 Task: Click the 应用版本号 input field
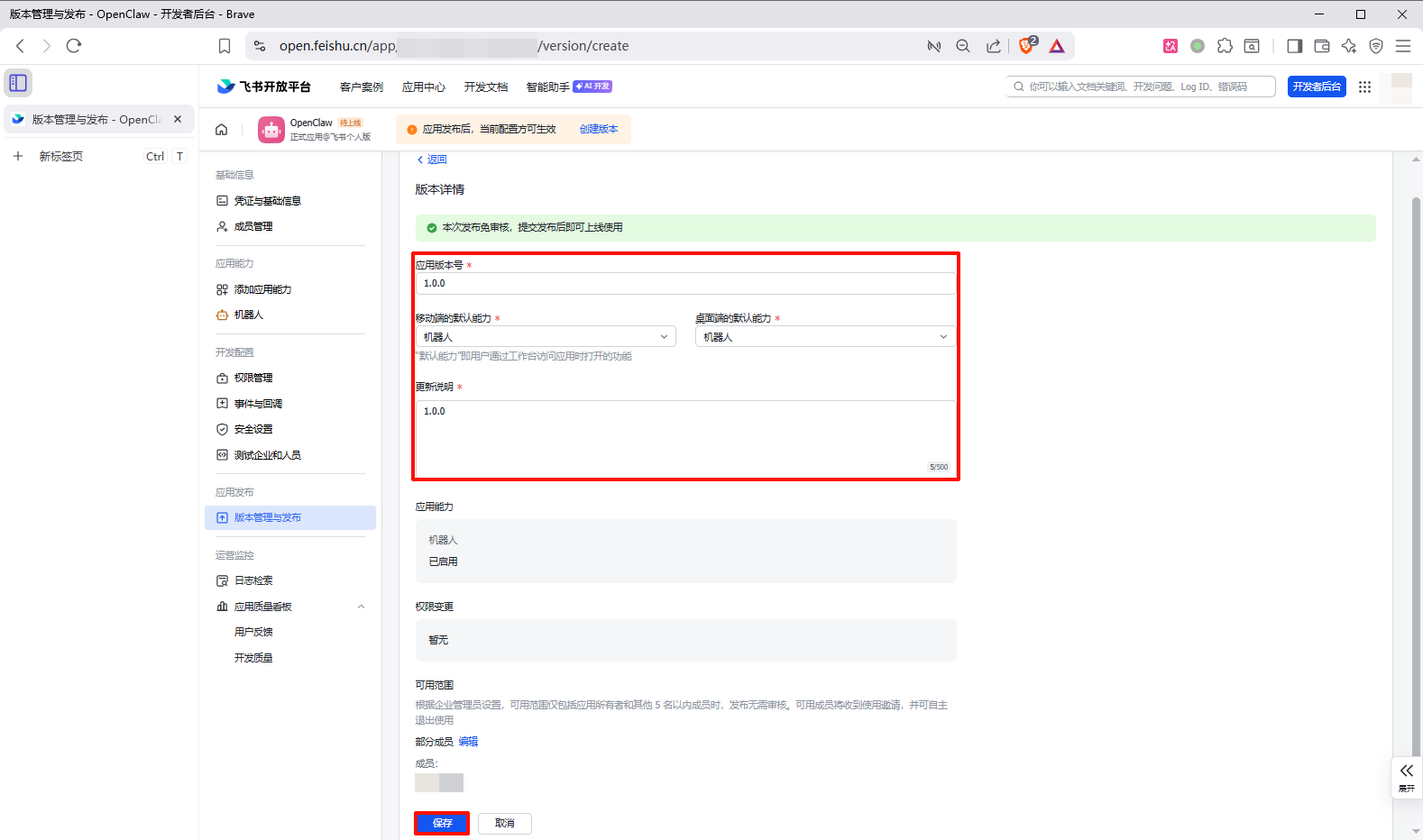point(684,283)
